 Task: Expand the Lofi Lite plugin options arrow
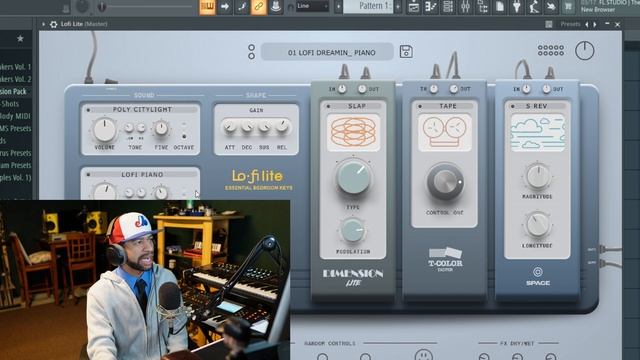[x=43, y=24]
